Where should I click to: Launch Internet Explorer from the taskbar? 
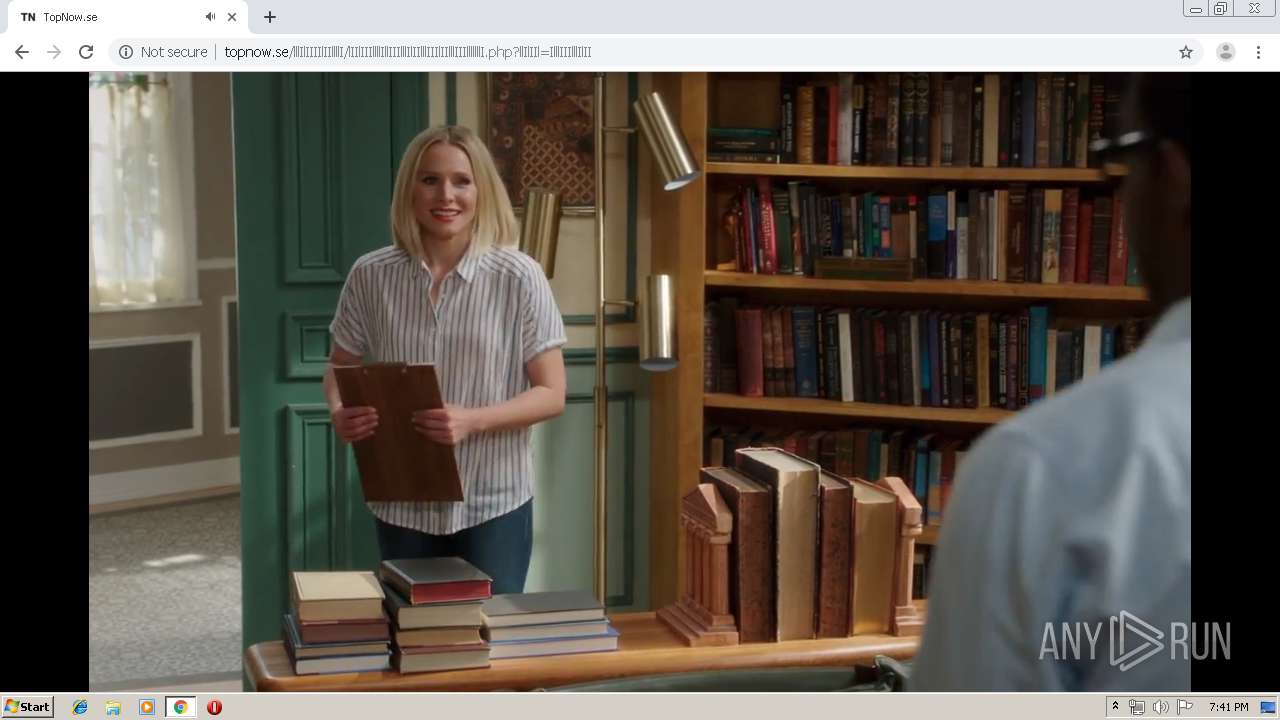80,707
